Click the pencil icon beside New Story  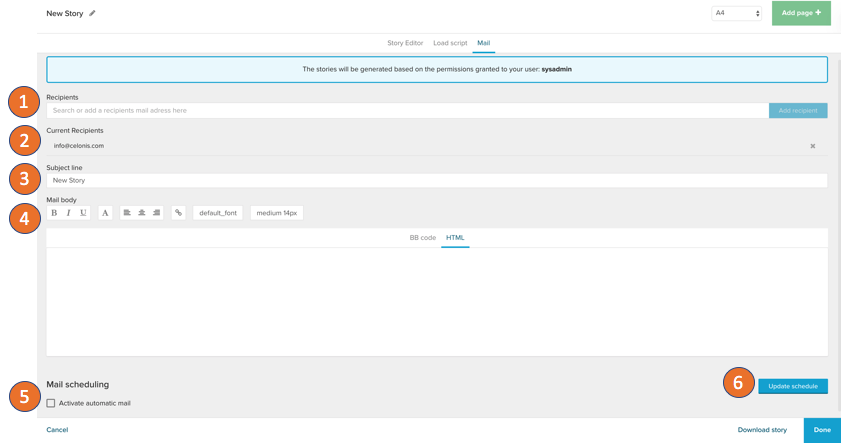click(93, 14)
